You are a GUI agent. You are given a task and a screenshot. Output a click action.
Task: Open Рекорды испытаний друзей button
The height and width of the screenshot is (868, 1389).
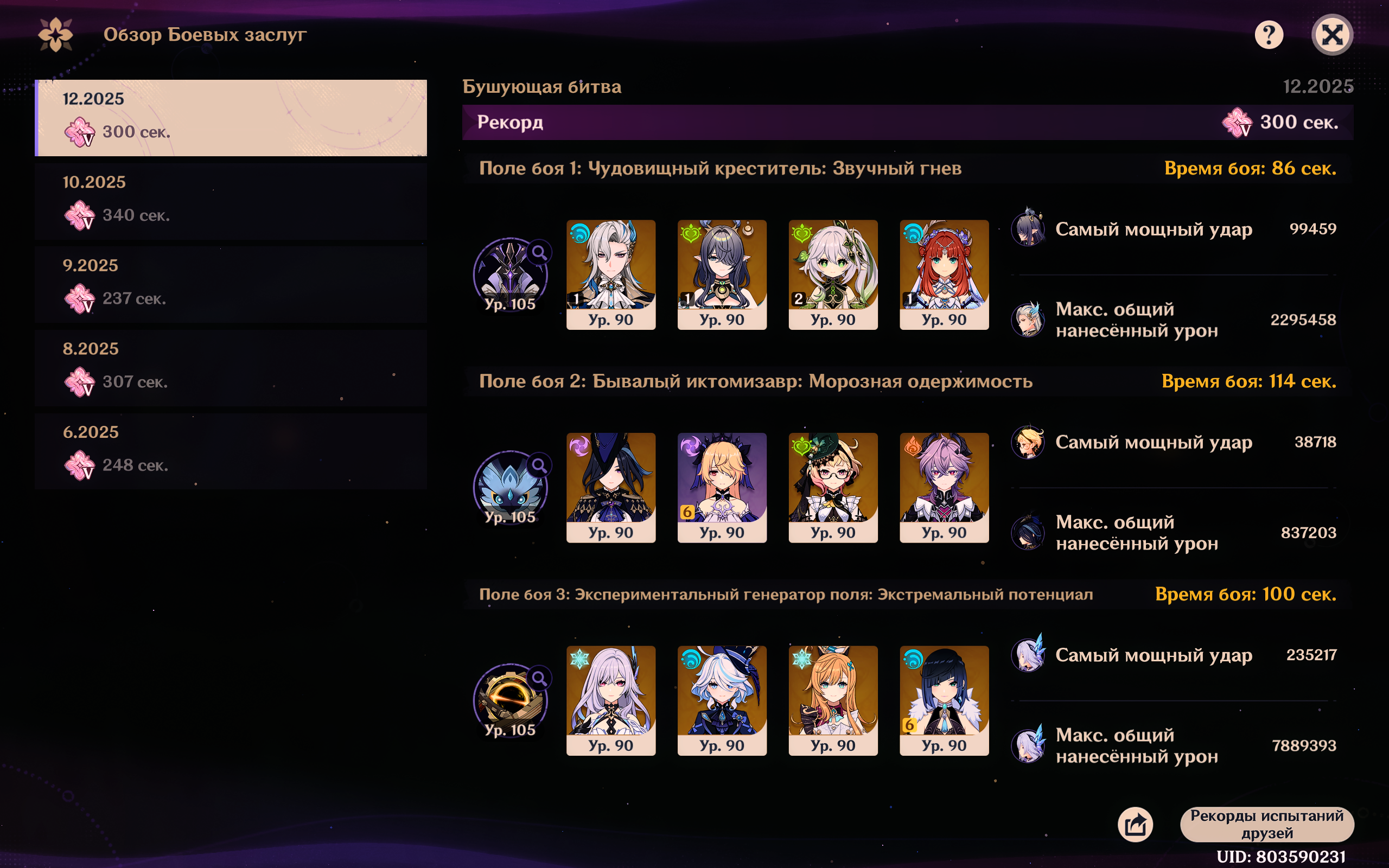pos(1267,825)
